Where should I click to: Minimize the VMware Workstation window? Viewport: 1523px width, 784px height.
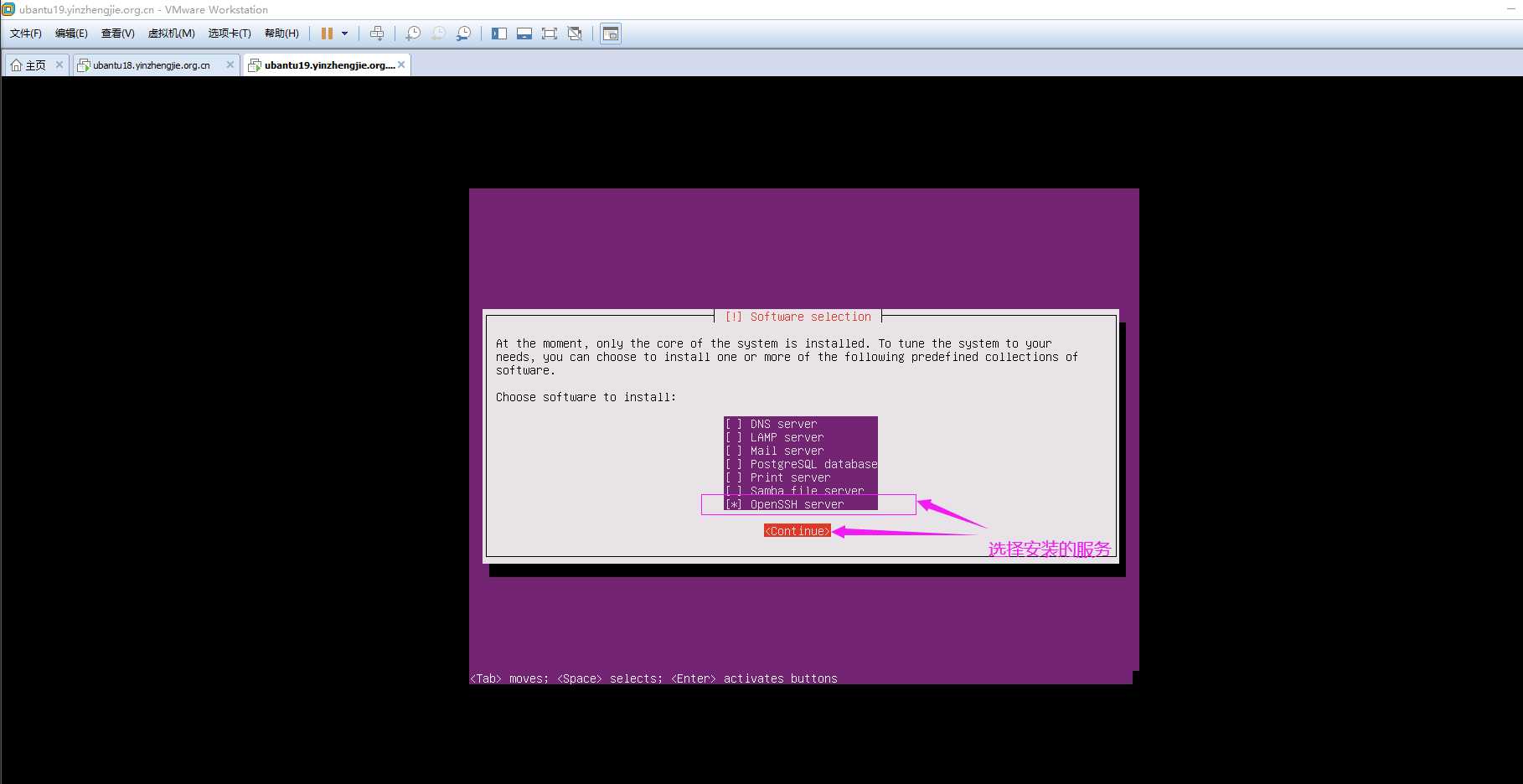pos(1510,9)
